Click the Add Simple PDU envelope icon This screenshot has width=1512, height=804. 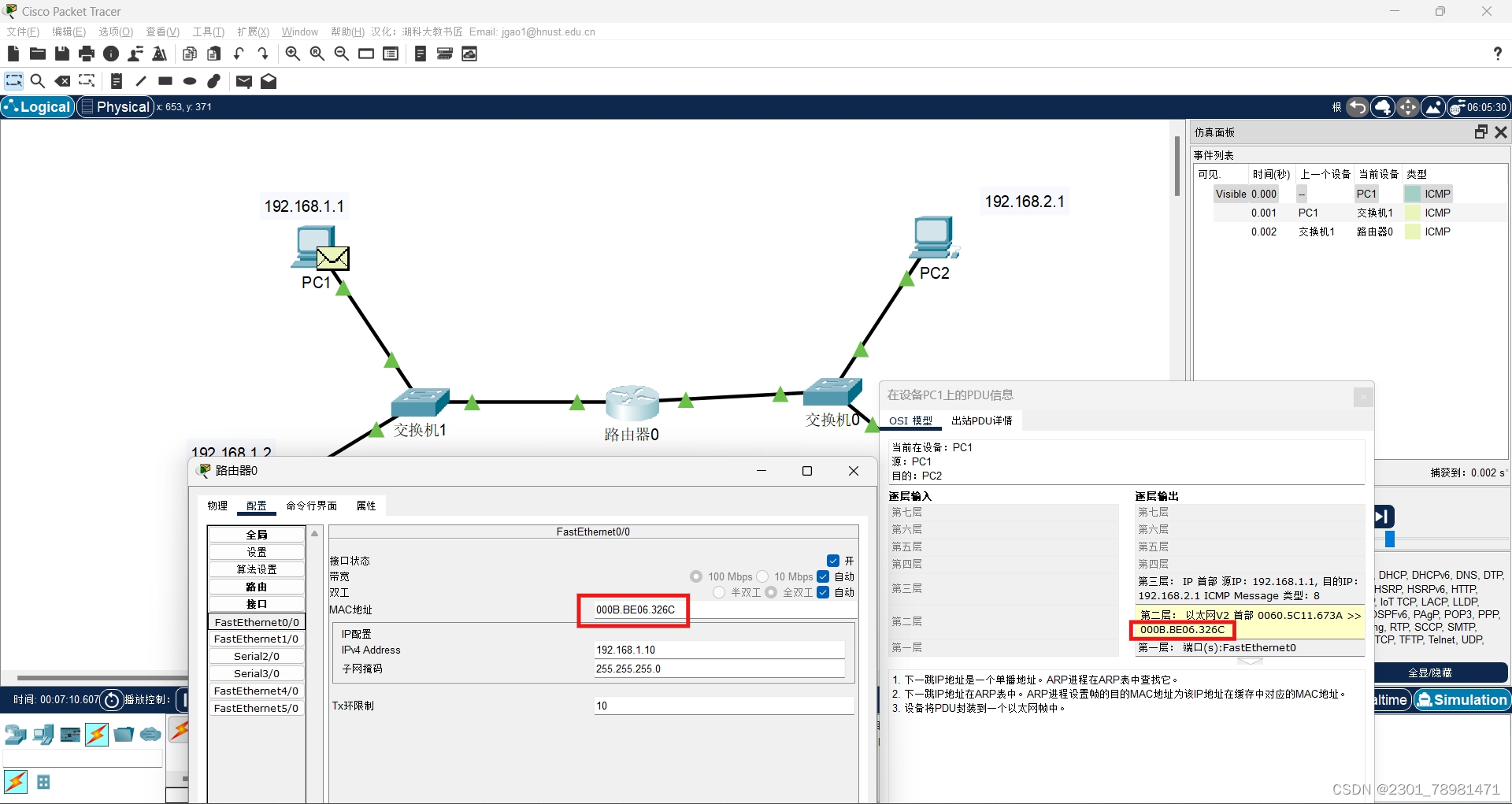244,81
